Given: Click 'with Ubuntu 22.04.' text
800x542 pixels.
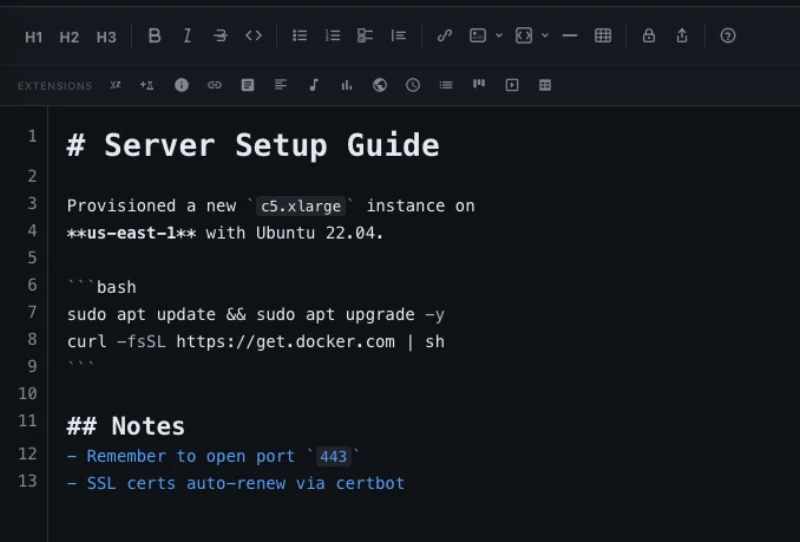Looking at the screenshot, I should 294,233.
